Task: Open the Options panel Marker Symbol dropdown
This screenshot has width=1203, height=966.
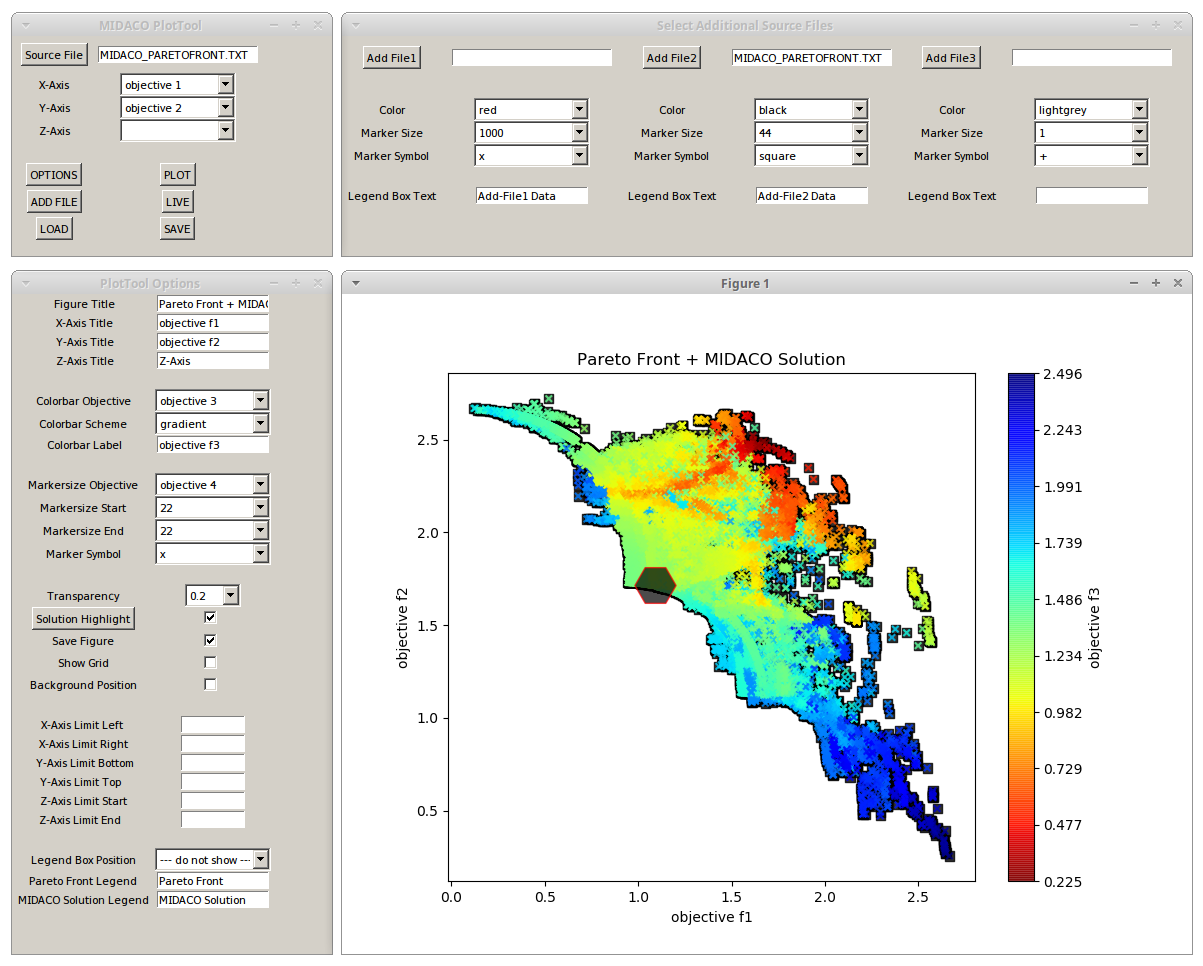Action: [x=212, y=554]
